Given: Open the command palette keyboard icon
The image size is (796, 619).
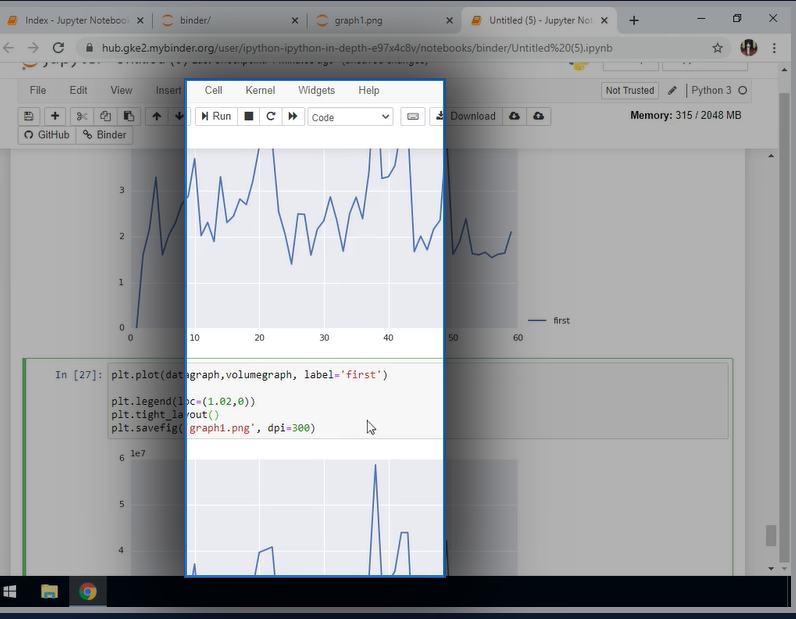Looking at the screenshot, I should [413, 116].
